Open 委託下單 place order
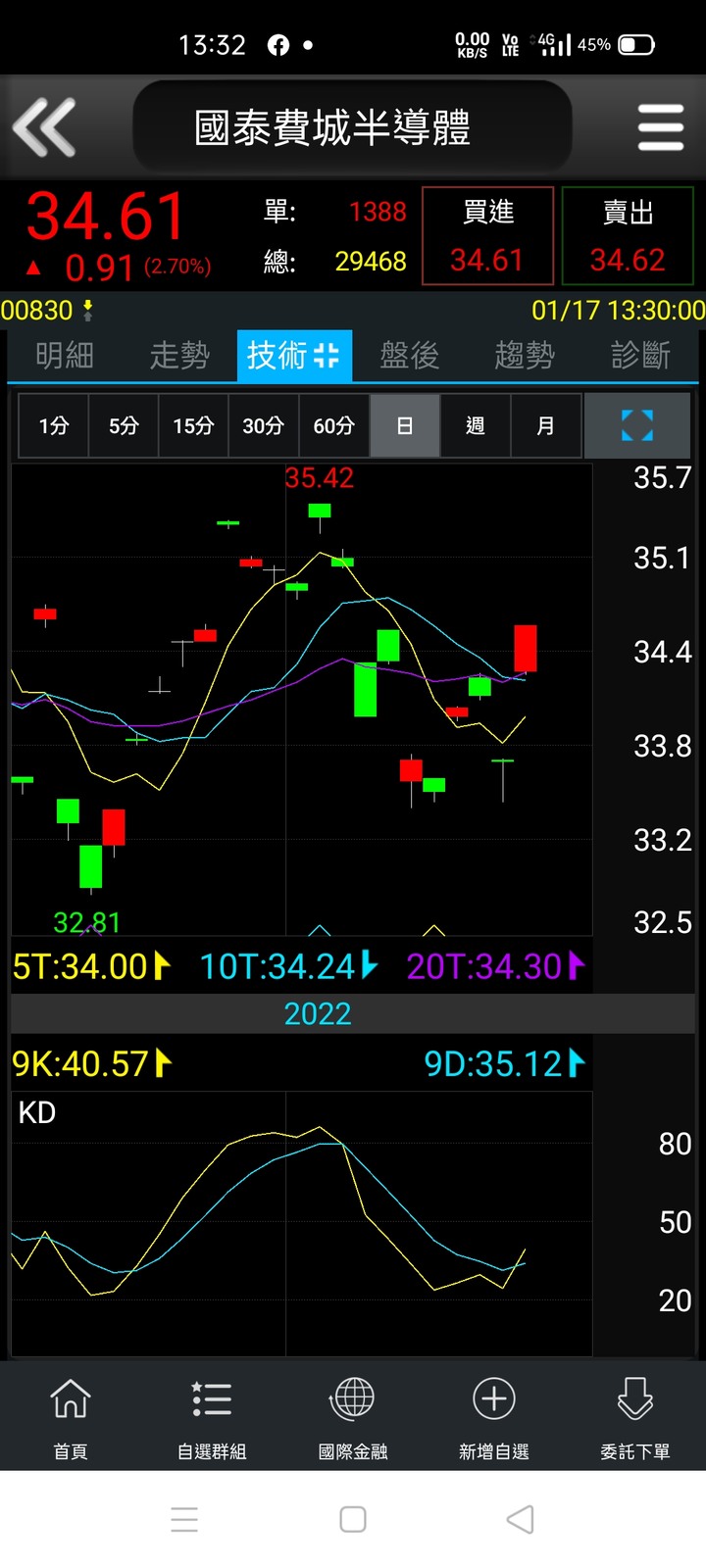The width and height of the screenshot is (706, 1568). pos(635,1417)
